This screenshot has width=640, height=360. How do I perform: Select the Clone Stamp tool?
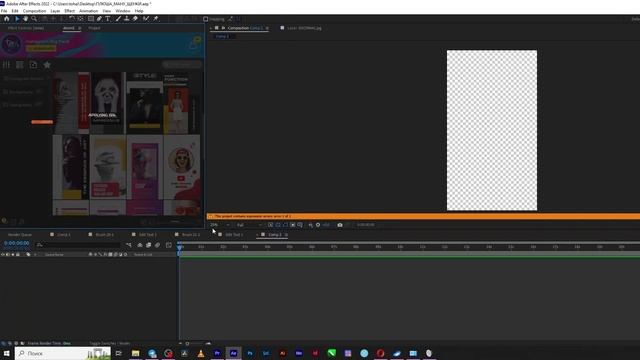[127, 19]
